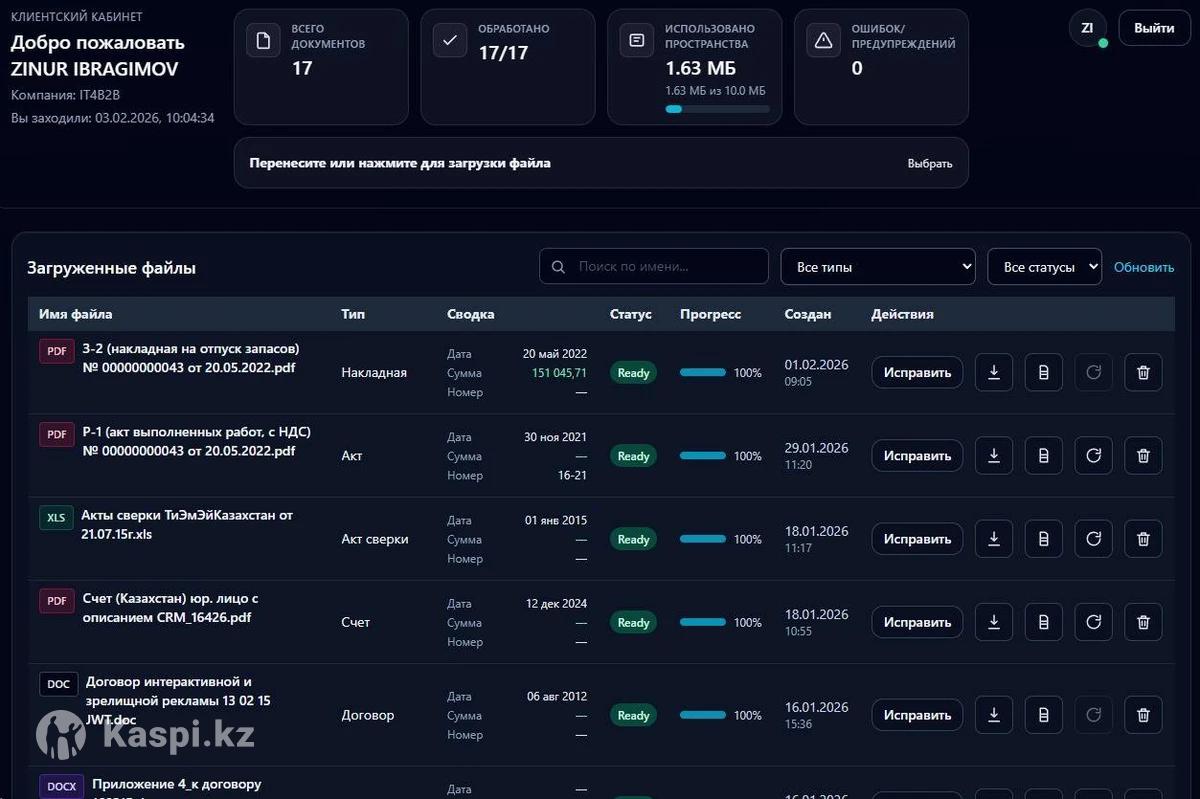Download the 3-2 накладная PDF file

pos(994,373)
